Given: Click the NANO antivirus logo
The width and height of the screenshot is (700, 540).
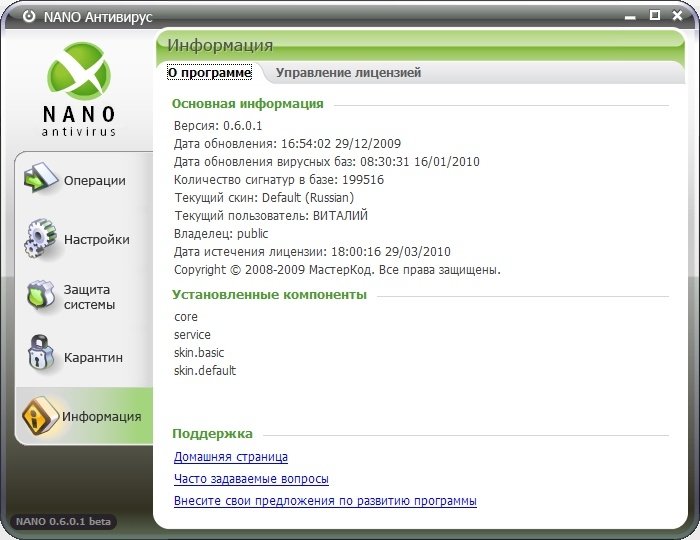Looking at the screenshot, I should (x=79, y=89).
